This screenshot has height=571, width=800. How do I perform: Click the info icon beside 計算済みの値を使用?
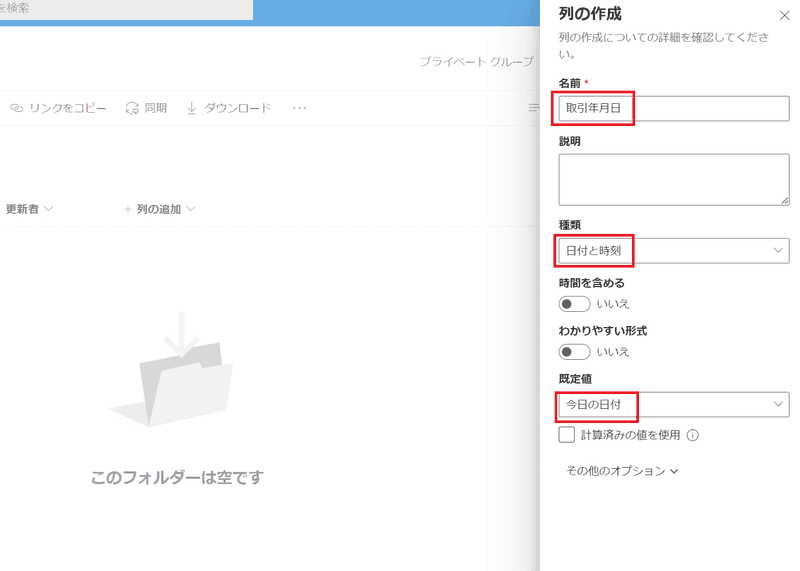(692, 435)
